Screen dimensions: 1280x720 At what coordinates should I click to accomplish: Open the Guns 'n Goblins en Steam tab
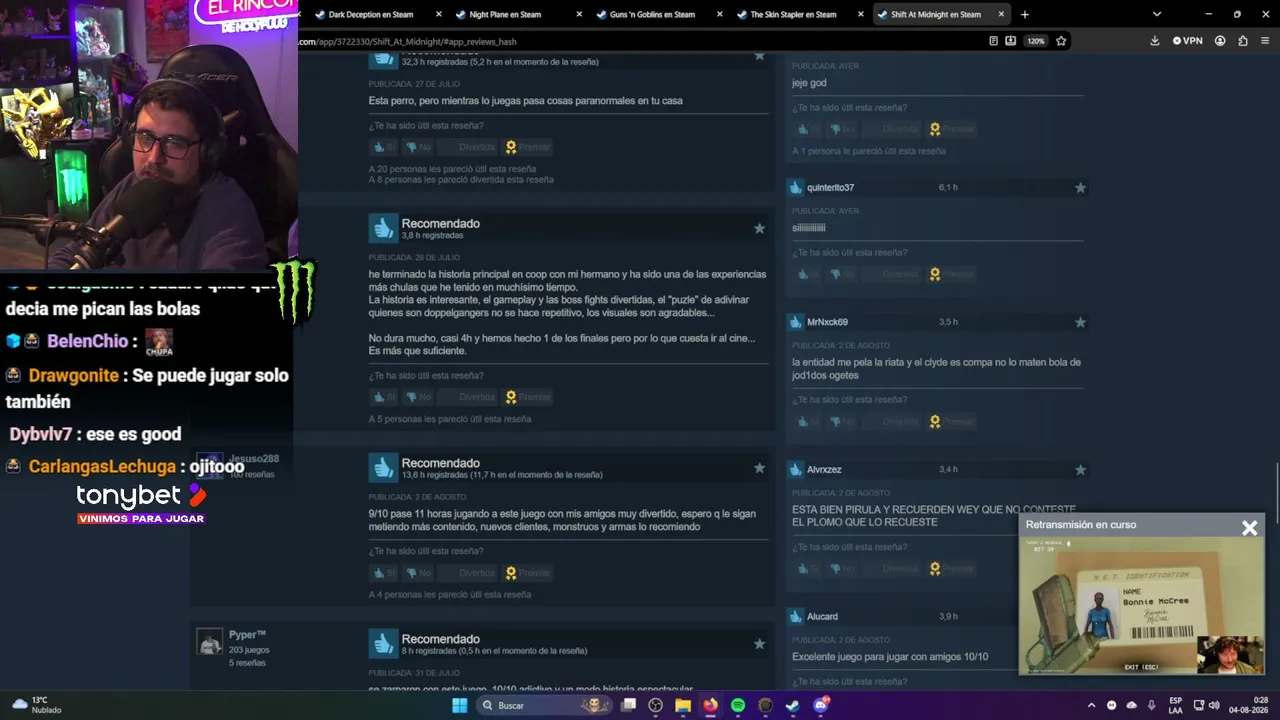(x=658, y=14)
